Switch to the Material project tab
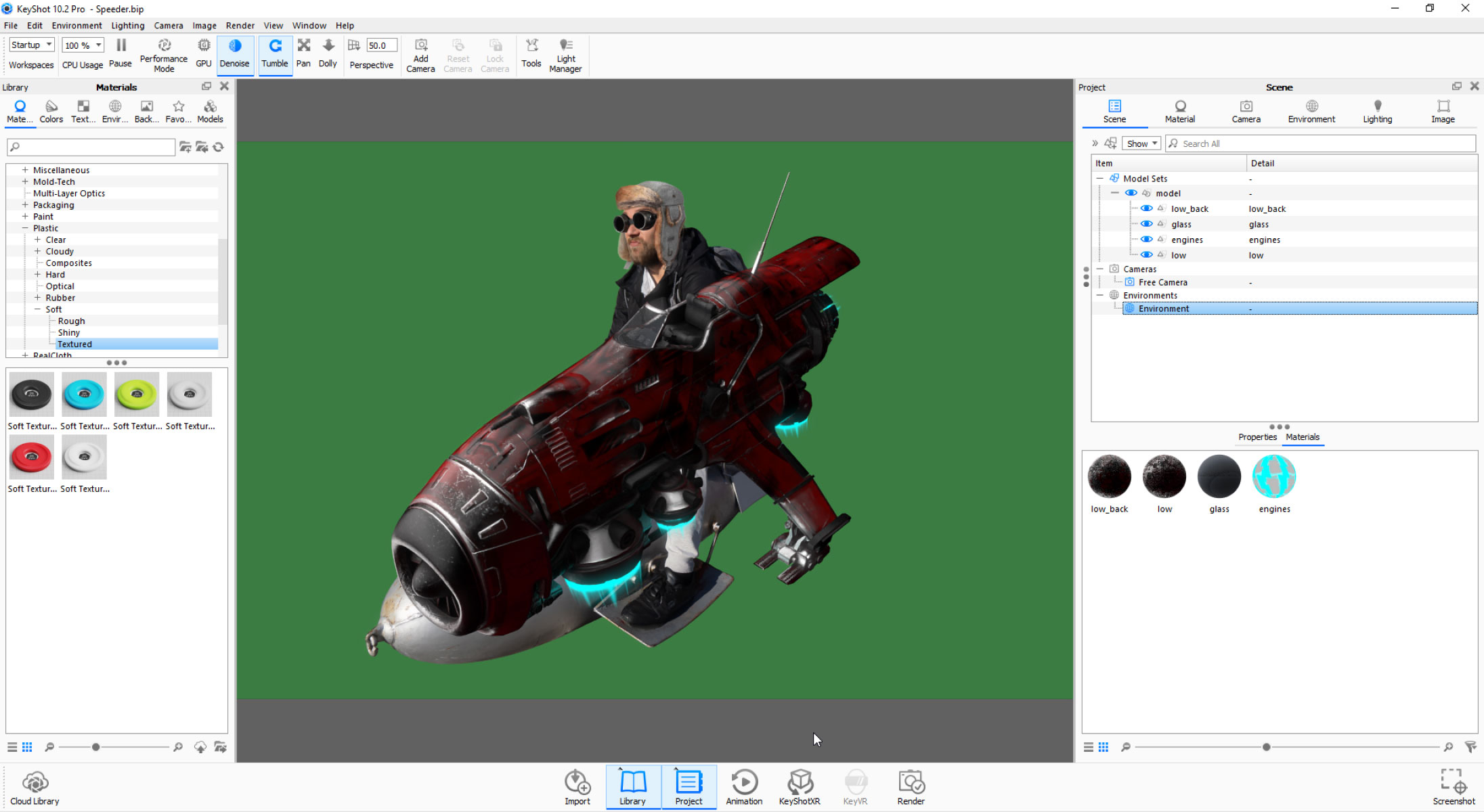 pos(1180,112)
